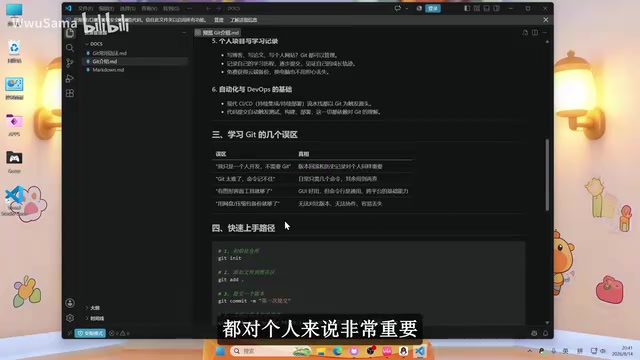Click the looping-arrows icon in the title bar
The image size is (640, 360).
pos(398,8)
